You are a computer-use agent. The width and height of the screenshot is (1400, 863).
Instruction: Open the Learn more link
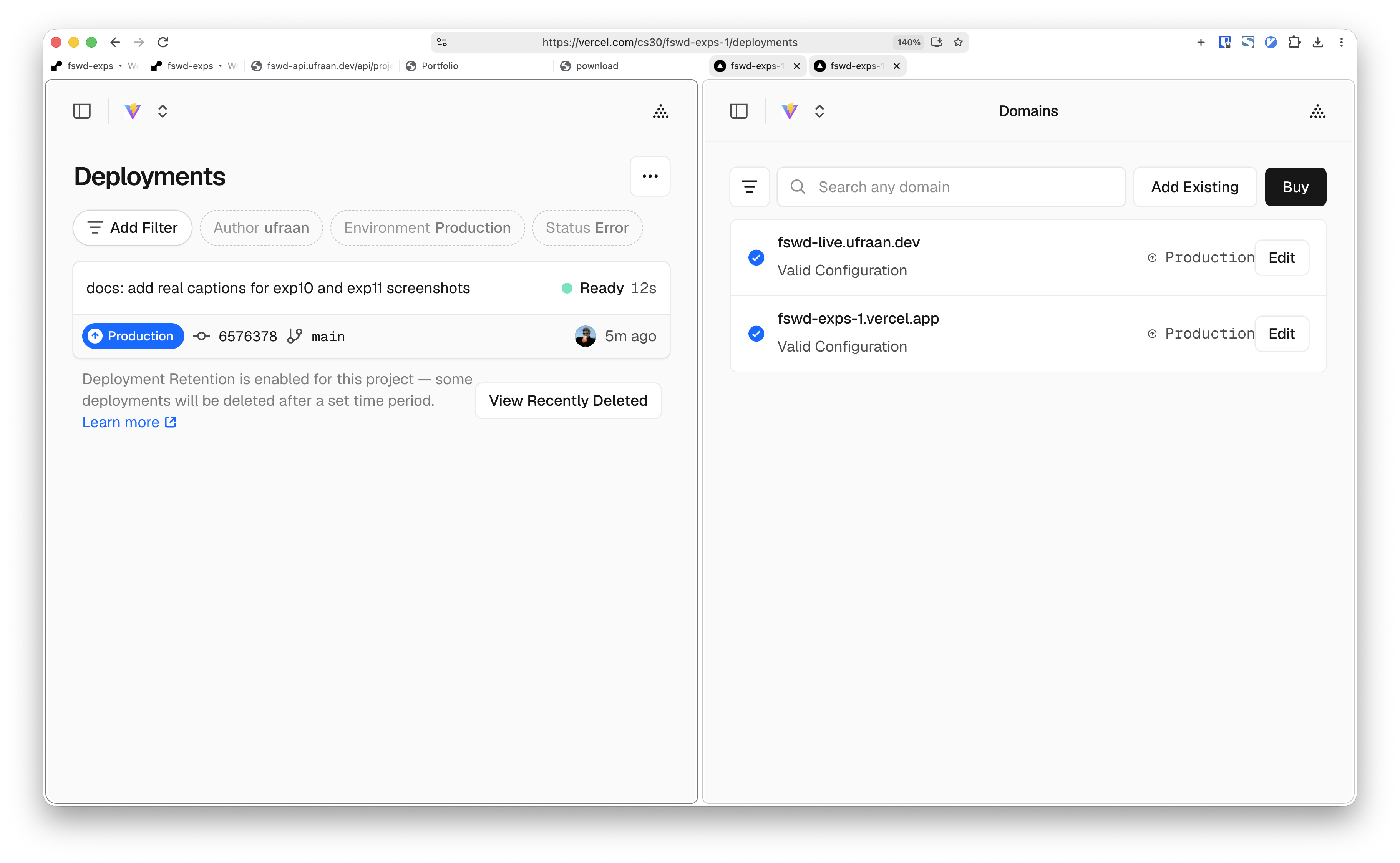129,422
